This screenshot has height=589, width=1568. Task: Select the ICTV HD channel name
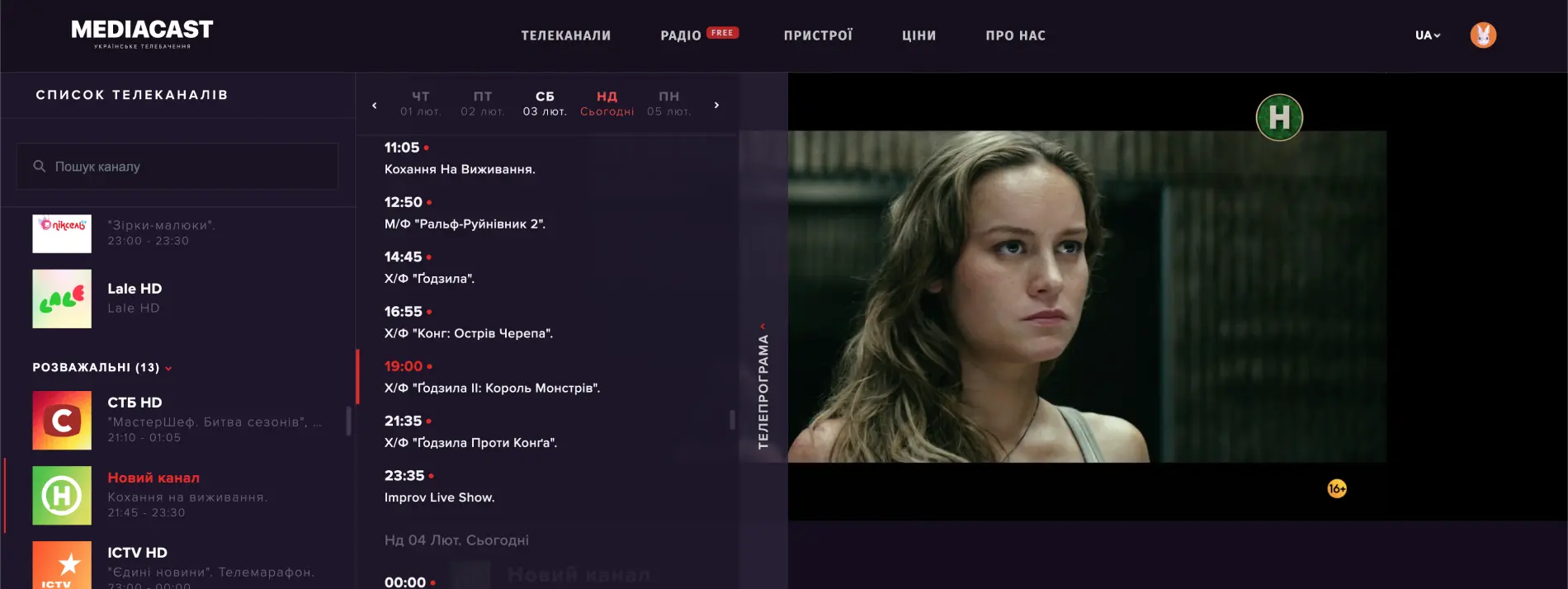click(137, 553)
